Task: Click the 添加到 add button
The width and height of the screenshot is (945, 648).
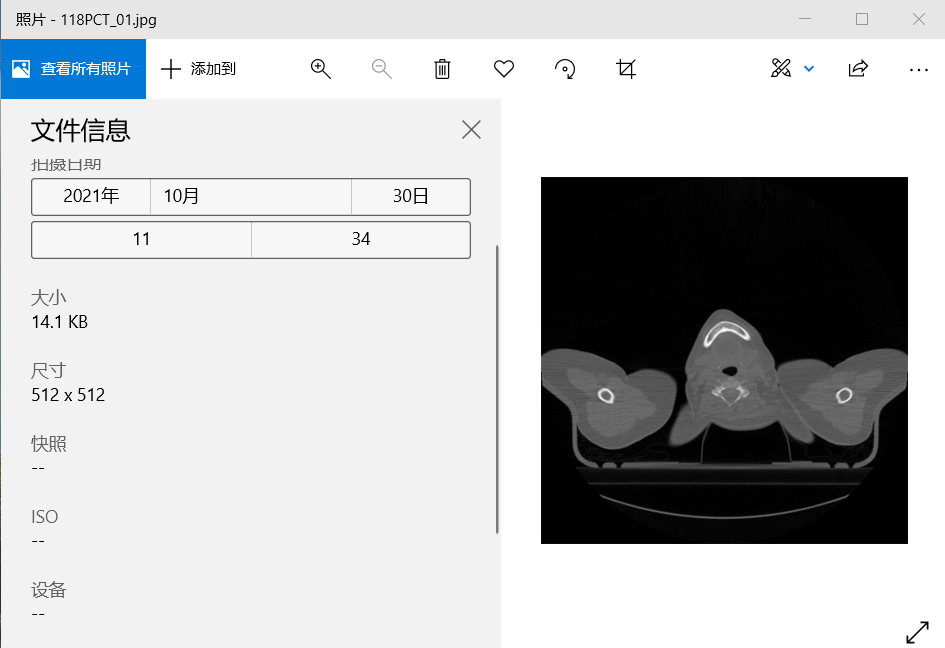Action: 199,68
